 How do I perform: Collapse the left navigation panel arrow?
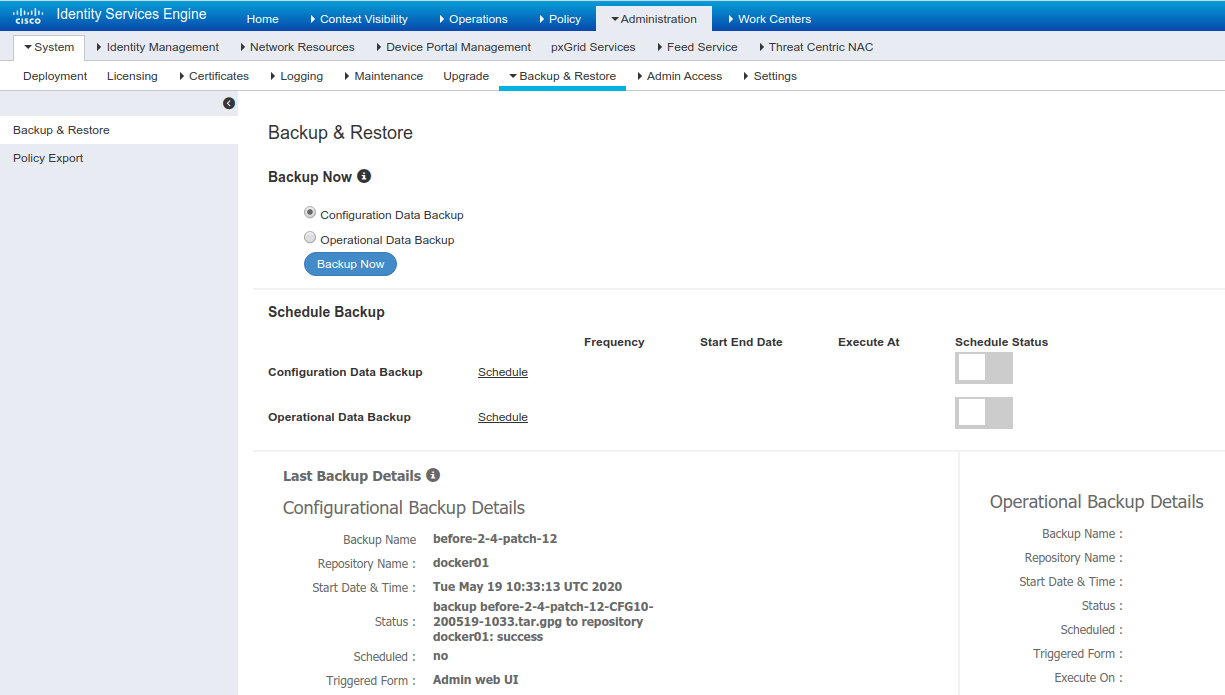pyautogui.click(x=229, y=103)
